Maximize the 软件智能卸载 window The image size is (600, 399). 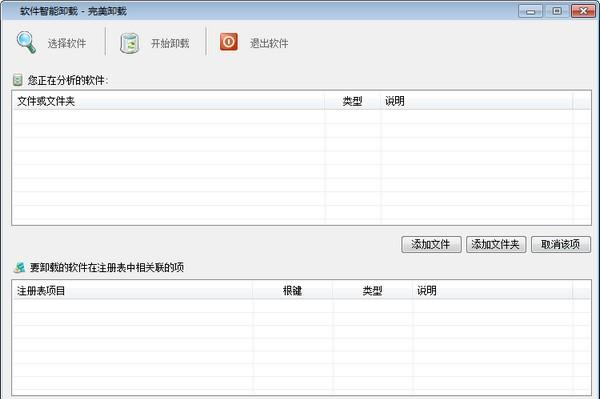557,11
